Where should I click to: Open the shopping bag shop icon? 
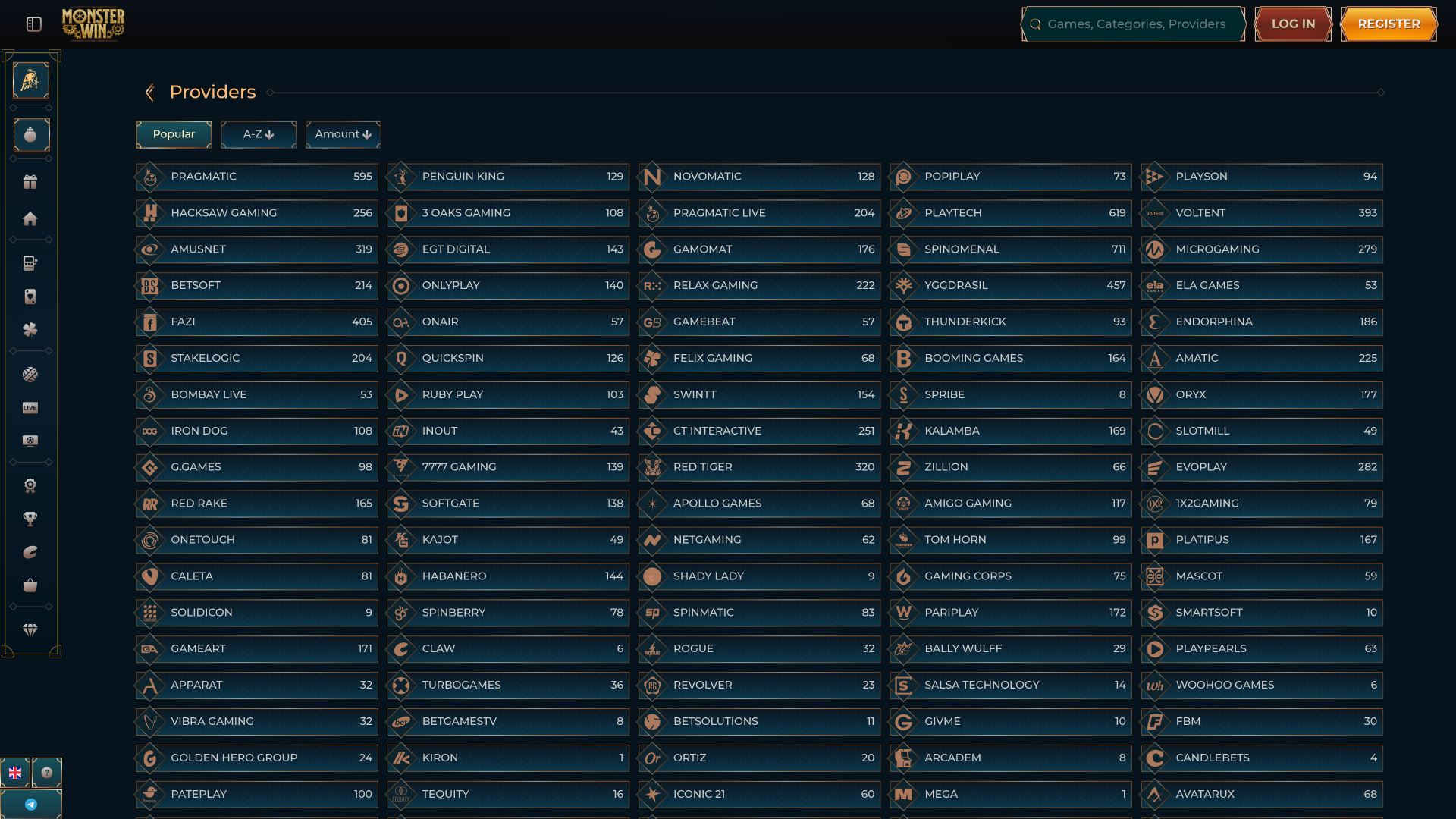[30, 585]
